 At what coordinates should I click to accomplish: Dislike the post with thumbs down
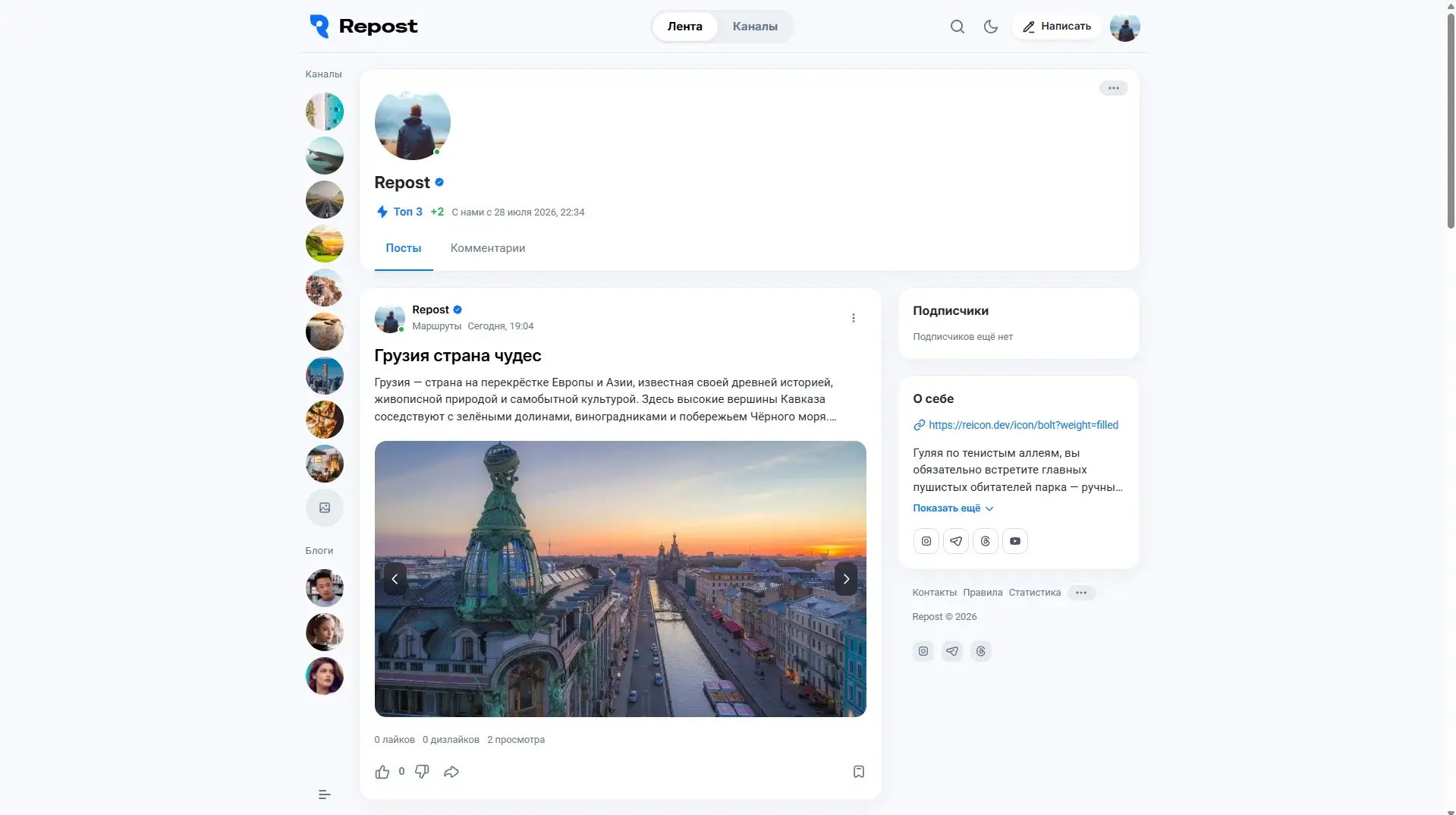422,772
